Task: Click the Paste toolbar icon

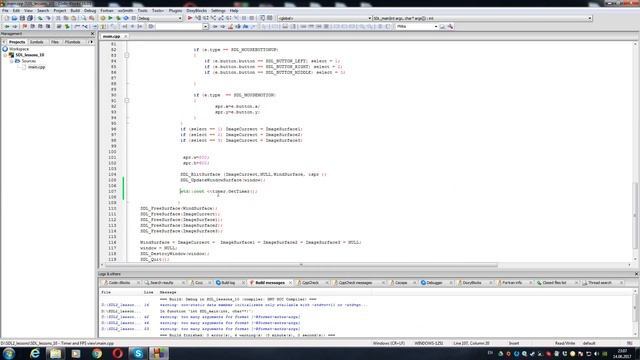Action: (x=73, y=18)
